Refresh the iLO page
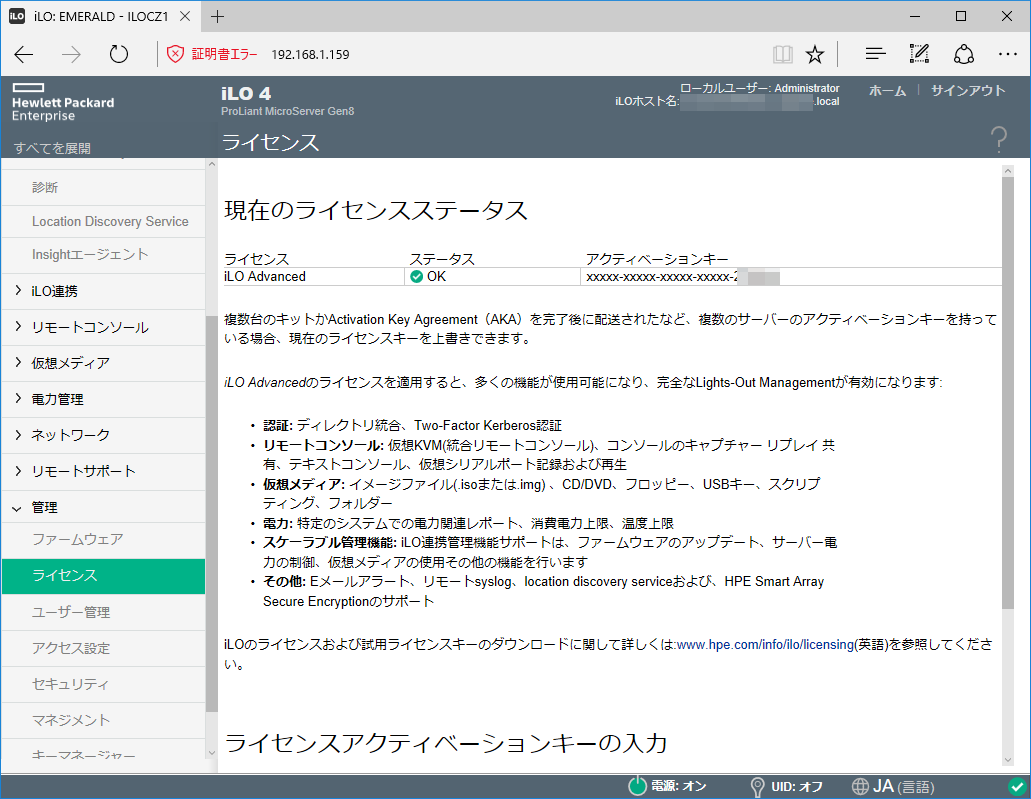Image resolution: width=1031 pixels, height=799 pixels. pyautogui.click(x=118, y=54)
